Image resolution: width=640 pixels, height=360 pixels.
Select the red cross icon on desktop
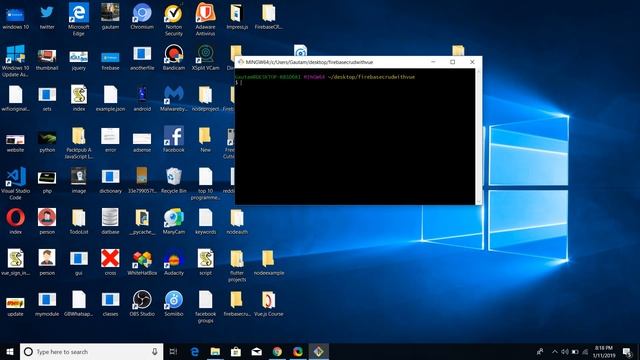110,262
